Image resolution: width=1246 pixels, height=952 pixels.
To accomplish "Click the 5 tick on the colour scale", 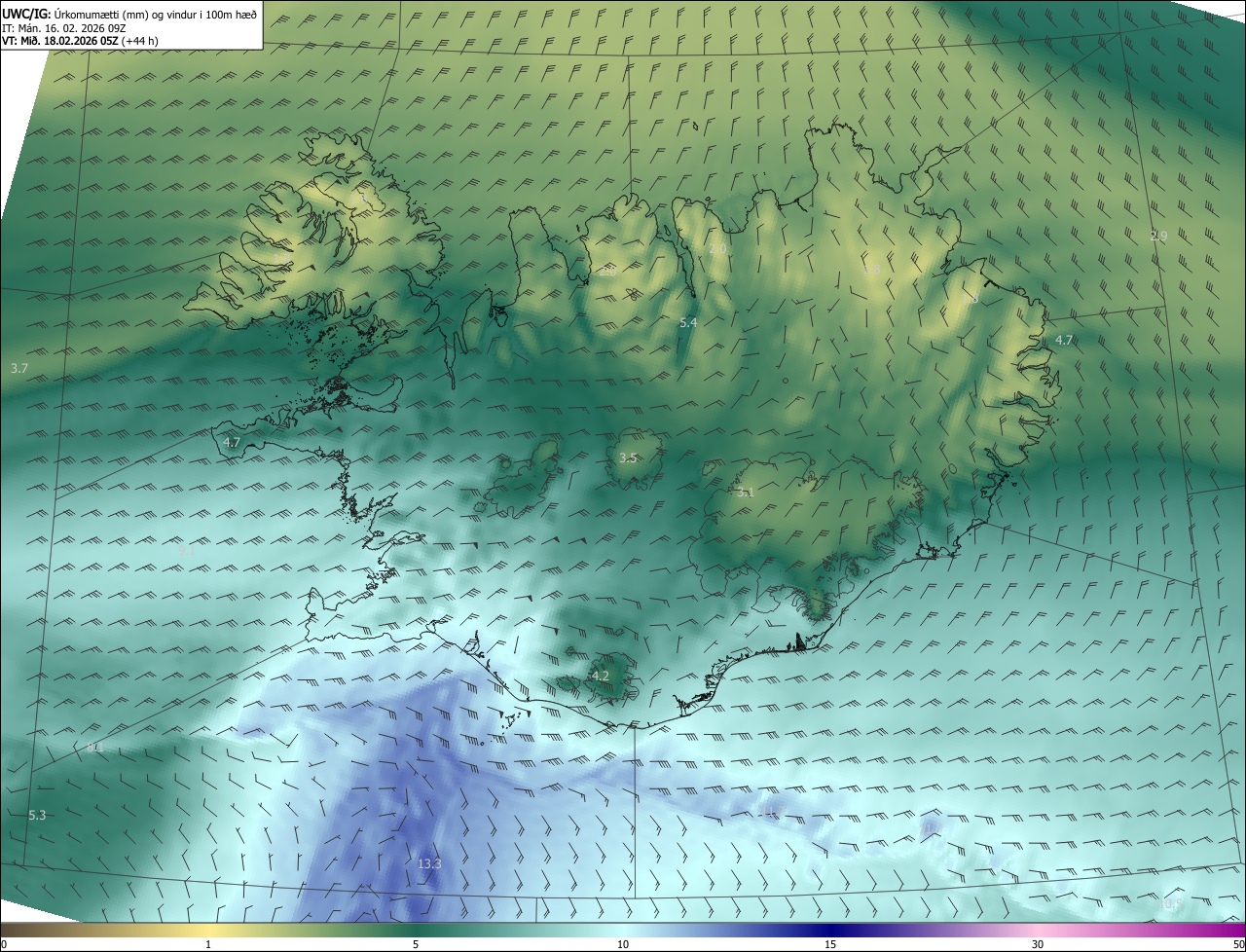I will [x=416, y=944].
